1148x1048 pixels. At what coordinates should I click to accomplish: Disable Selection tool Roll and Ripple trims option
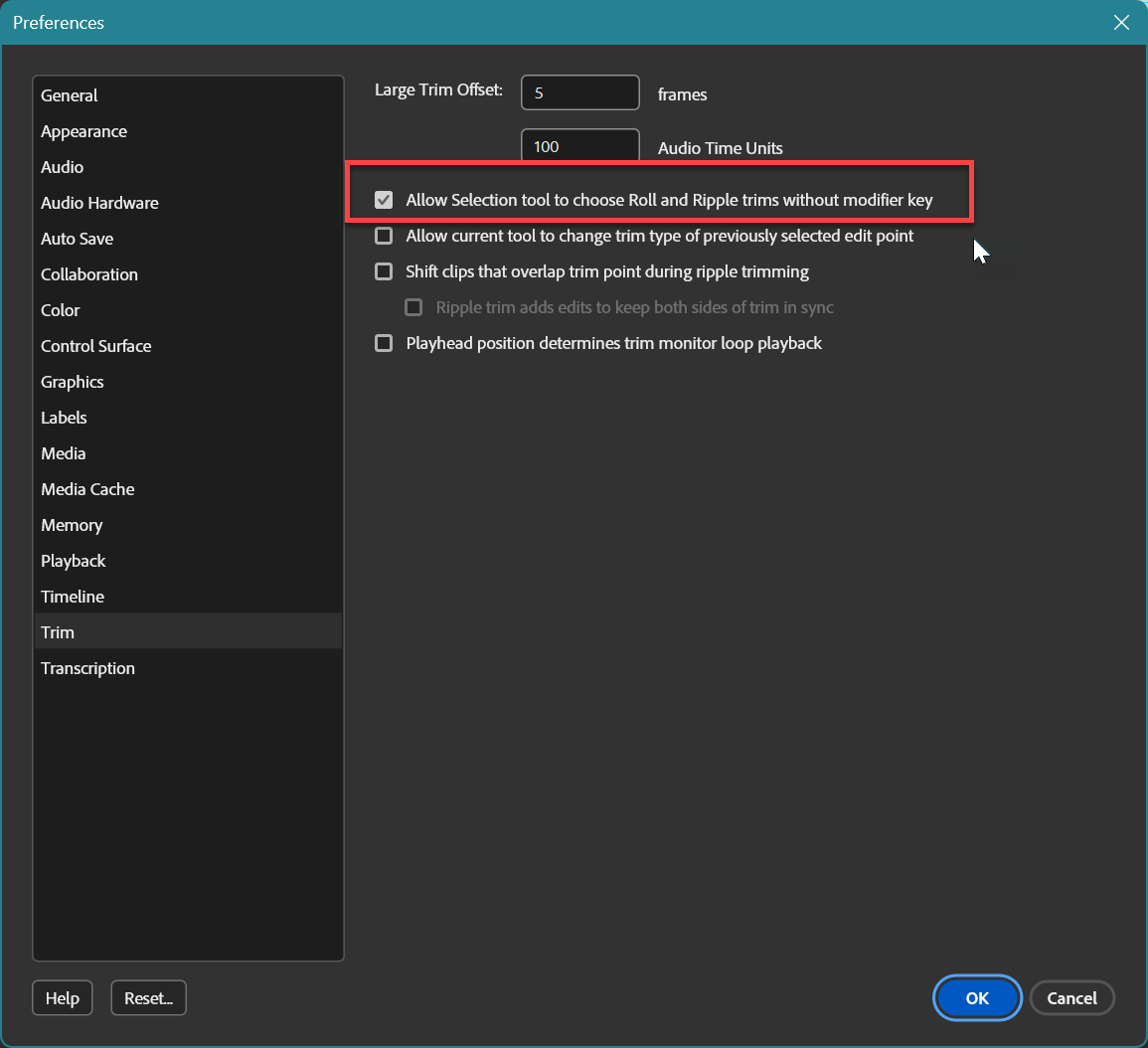(384, 199)
